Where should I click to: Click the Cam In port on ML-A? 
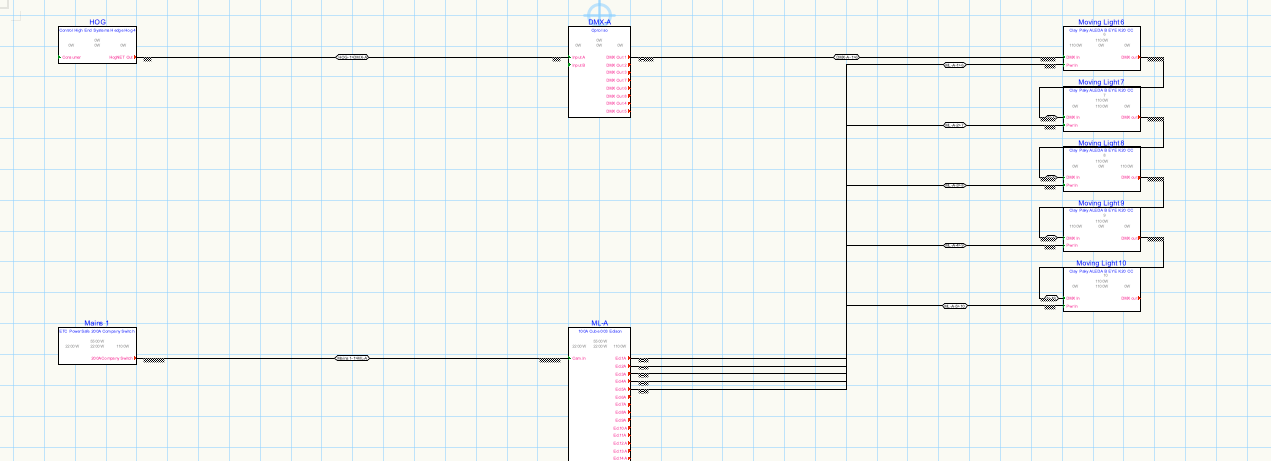(x=579, y=358)
